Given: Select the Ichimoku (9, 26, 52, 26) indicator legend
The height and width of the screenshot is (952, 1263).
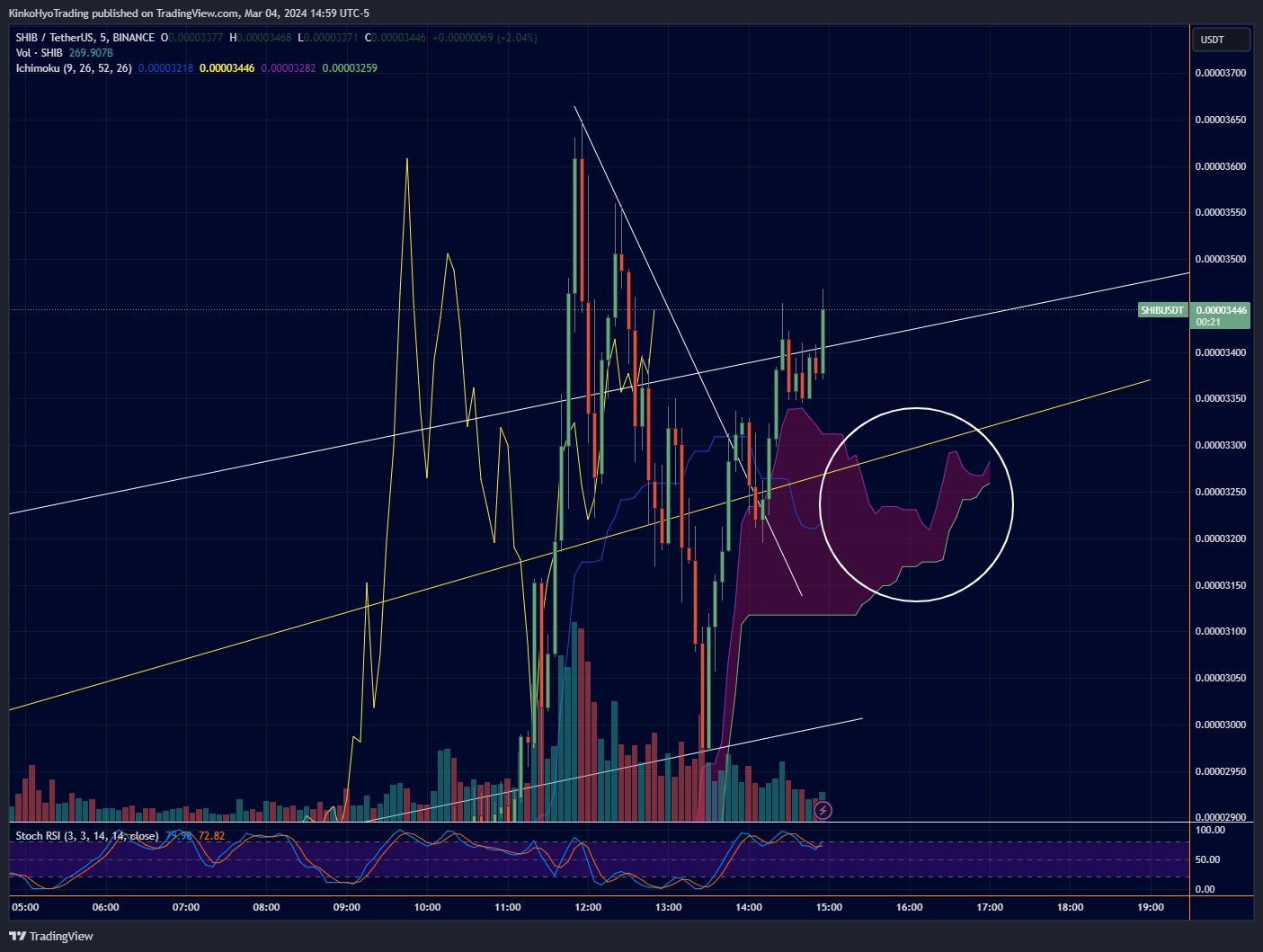Looking at the screenshot, I should [x=74, y=68].
